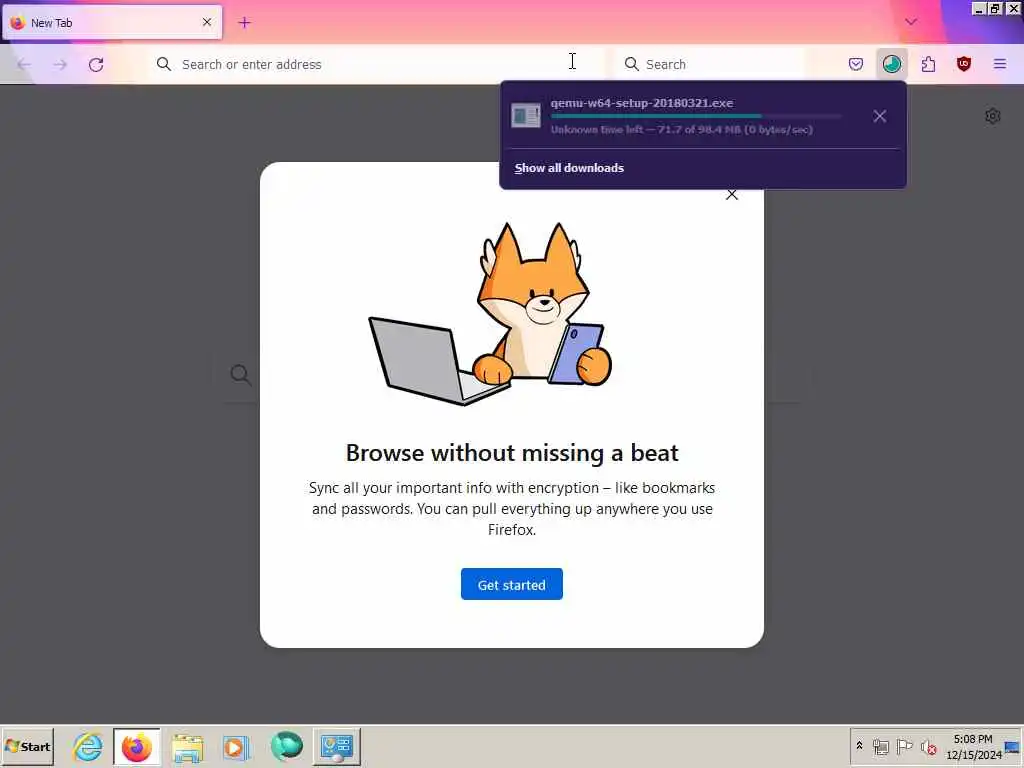The image size is (1024, 768).
Task: Open the Windows Start menu
Action: point(27,746)
